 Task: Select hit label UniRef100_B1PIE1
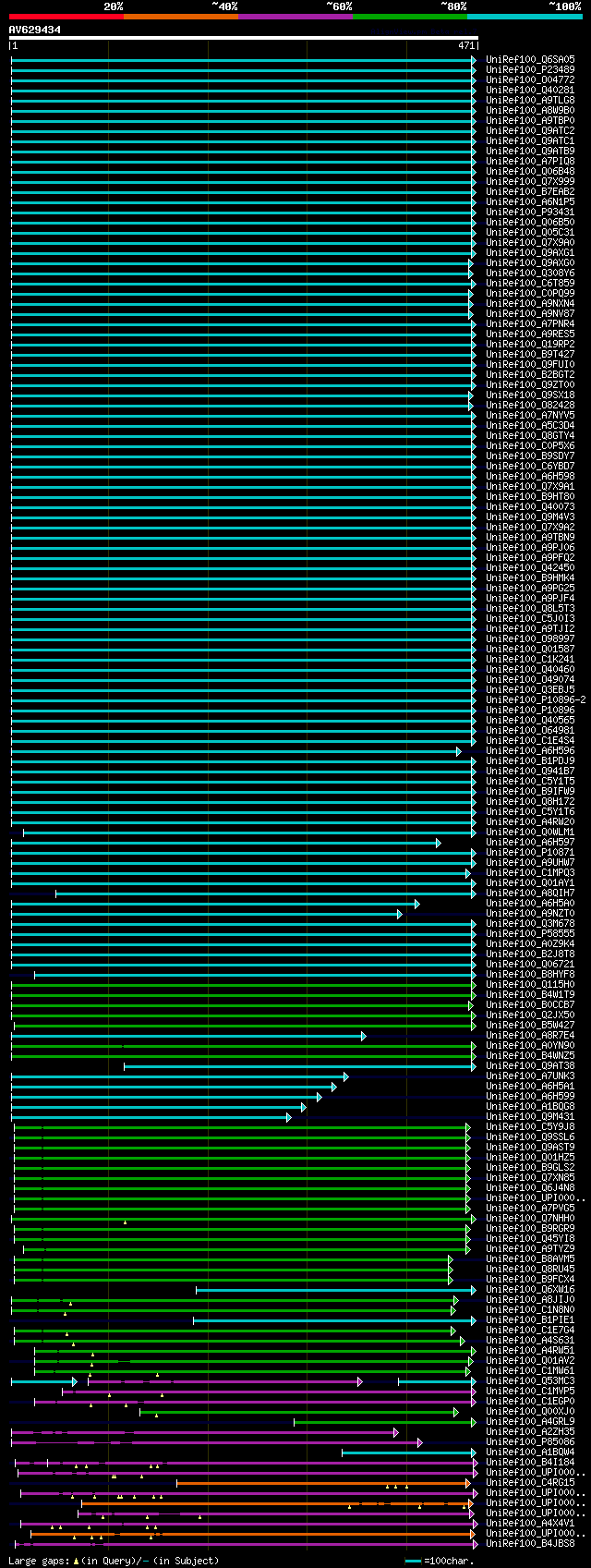click(x=530, y=1319)
